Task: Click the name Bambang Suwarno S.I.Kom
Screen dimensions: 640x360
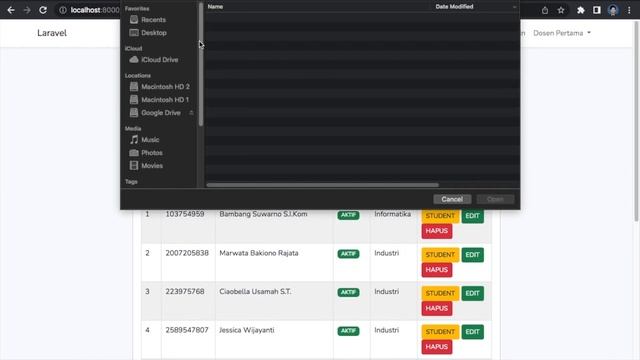Action: pos(263,214)
